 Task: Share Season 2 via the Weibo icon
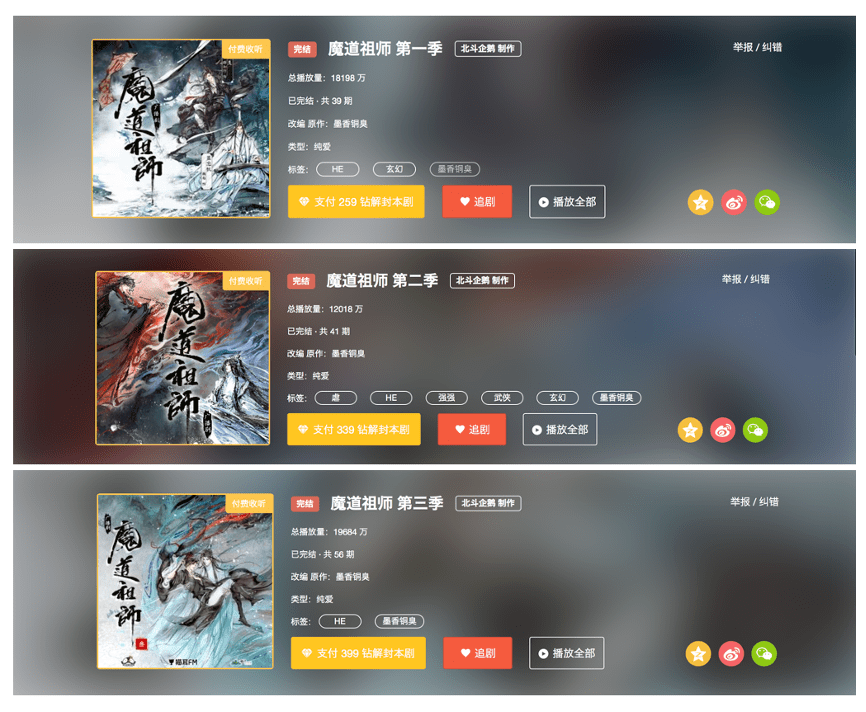(722, 430)
